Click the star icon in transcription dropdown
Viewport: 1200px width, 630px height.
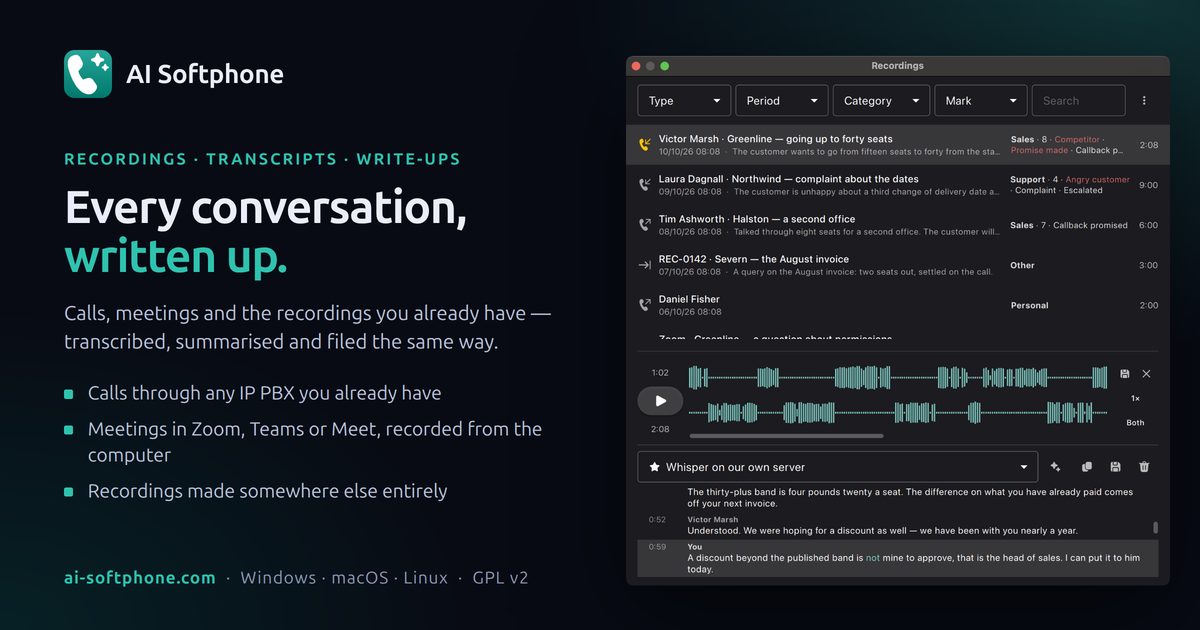(x=655, y=467)
